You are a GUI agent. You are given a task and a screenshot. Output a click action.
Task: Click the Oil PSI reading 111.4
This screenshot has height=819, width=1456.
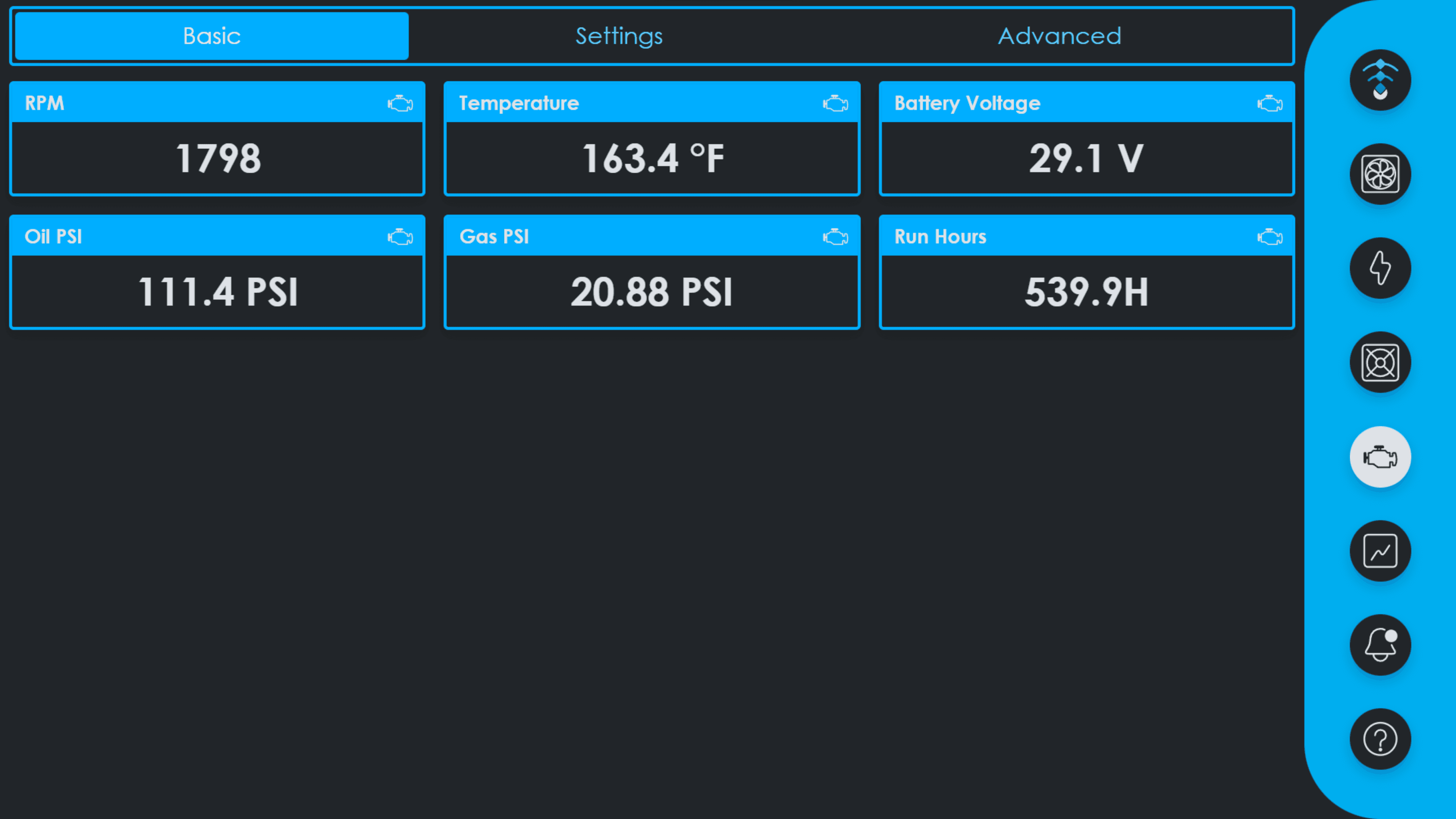[217, 292]
